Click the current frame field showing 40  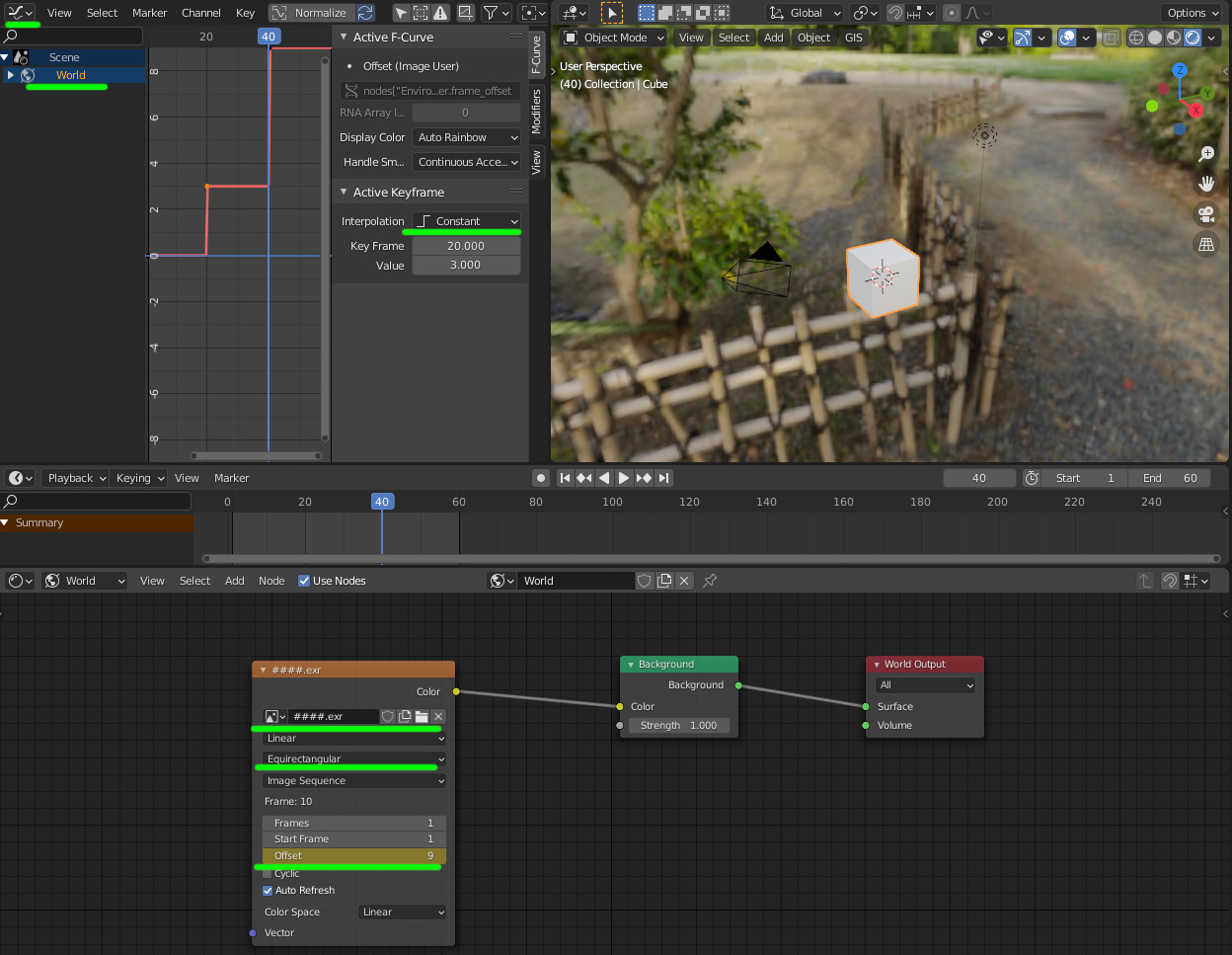[978, 478]
